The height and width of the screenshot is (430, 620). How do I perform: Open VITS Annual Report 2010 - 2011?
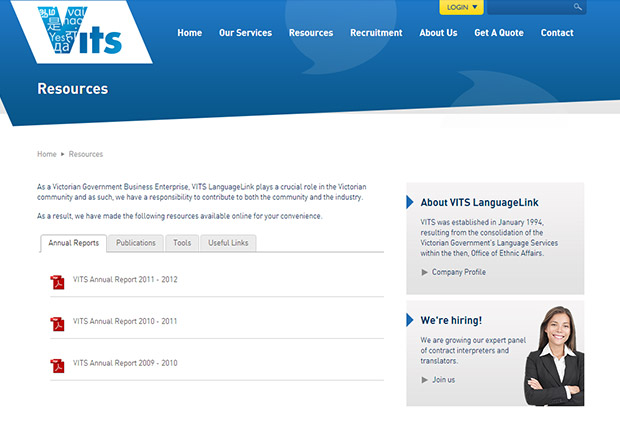point(125,321)
